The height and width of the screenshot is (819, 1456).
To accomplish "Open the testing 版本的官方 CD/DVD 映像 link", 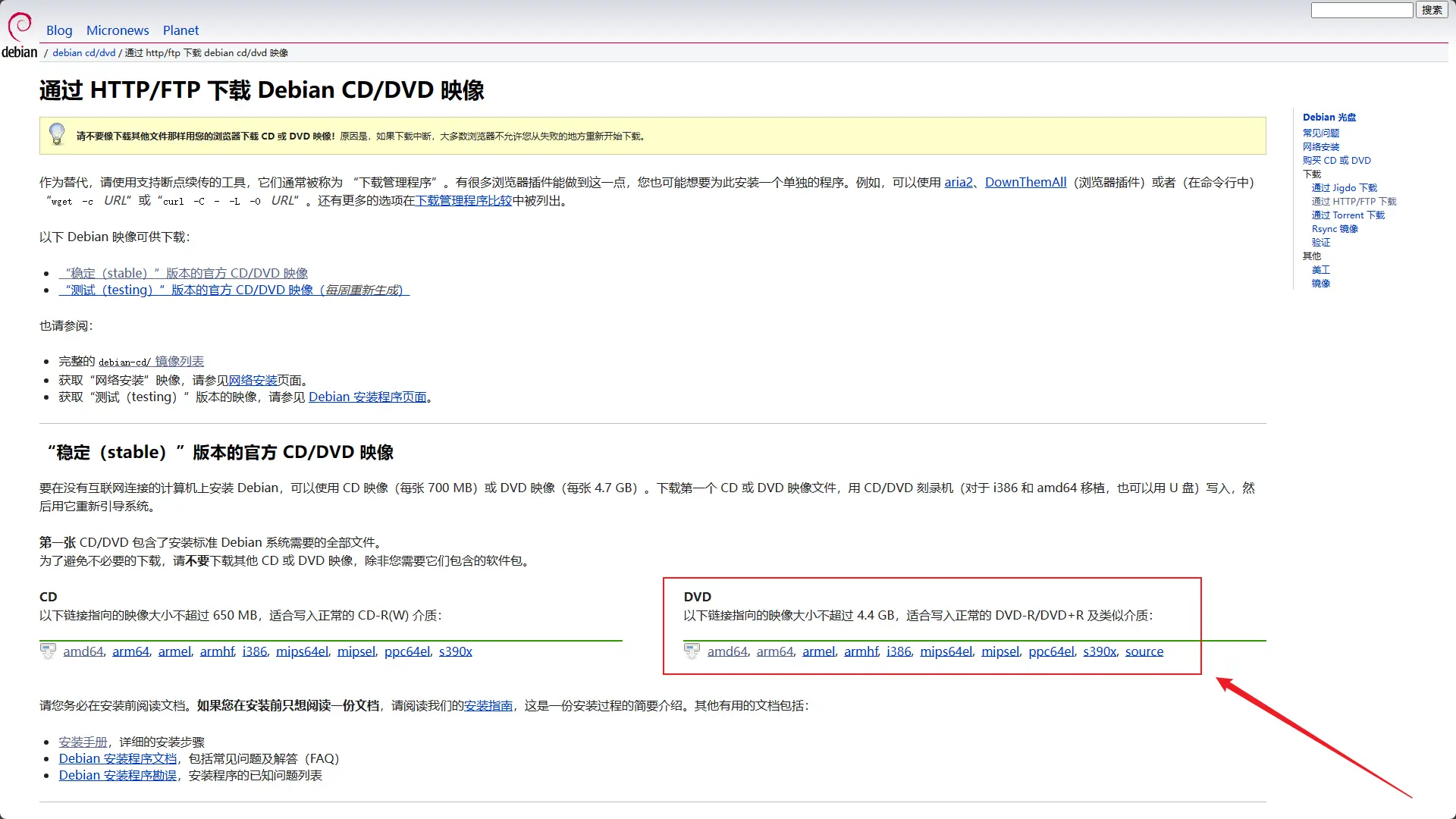I will [x=234, y=290].
